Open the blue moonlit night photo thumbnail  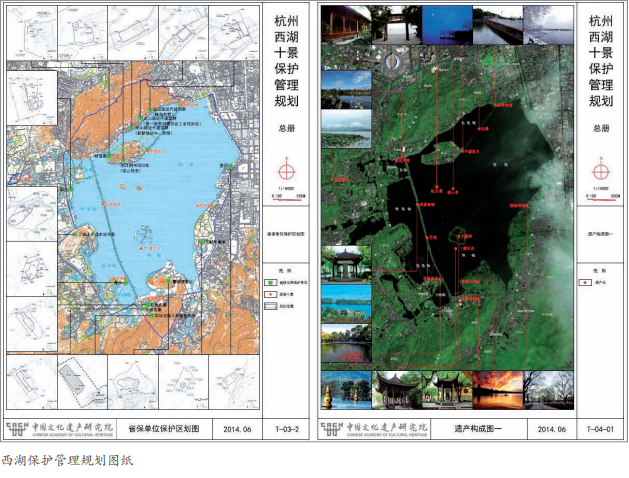[447, 25]
